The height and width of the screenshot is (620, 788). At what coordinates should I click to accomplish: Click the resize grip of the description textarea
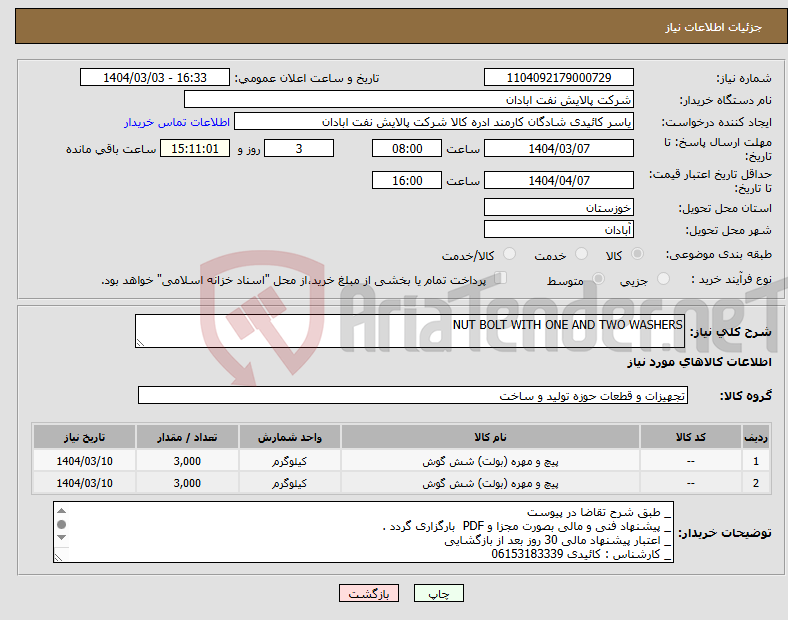click(140, 343)
